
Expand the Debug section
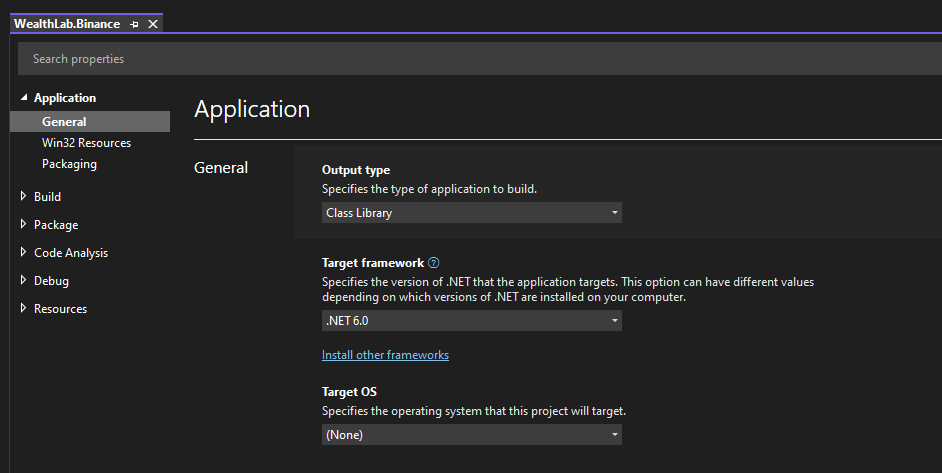click(23, 280)
